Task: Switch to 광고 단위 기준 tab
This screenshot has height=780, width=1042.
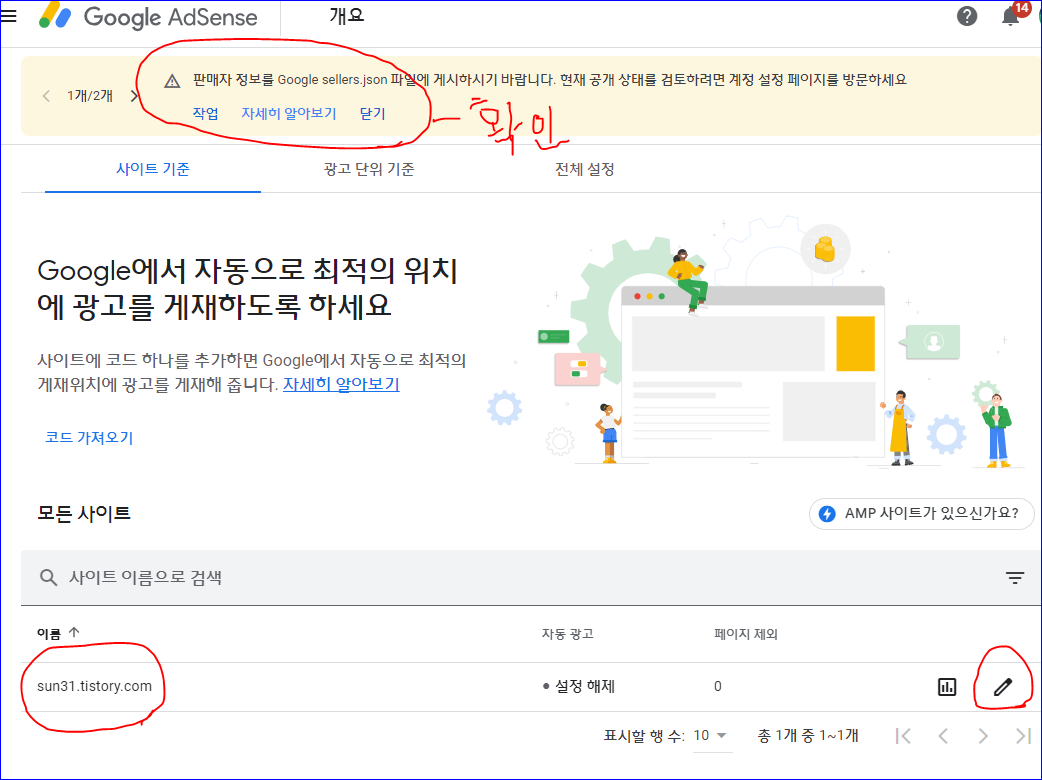Action: click(x=369, y=169)
